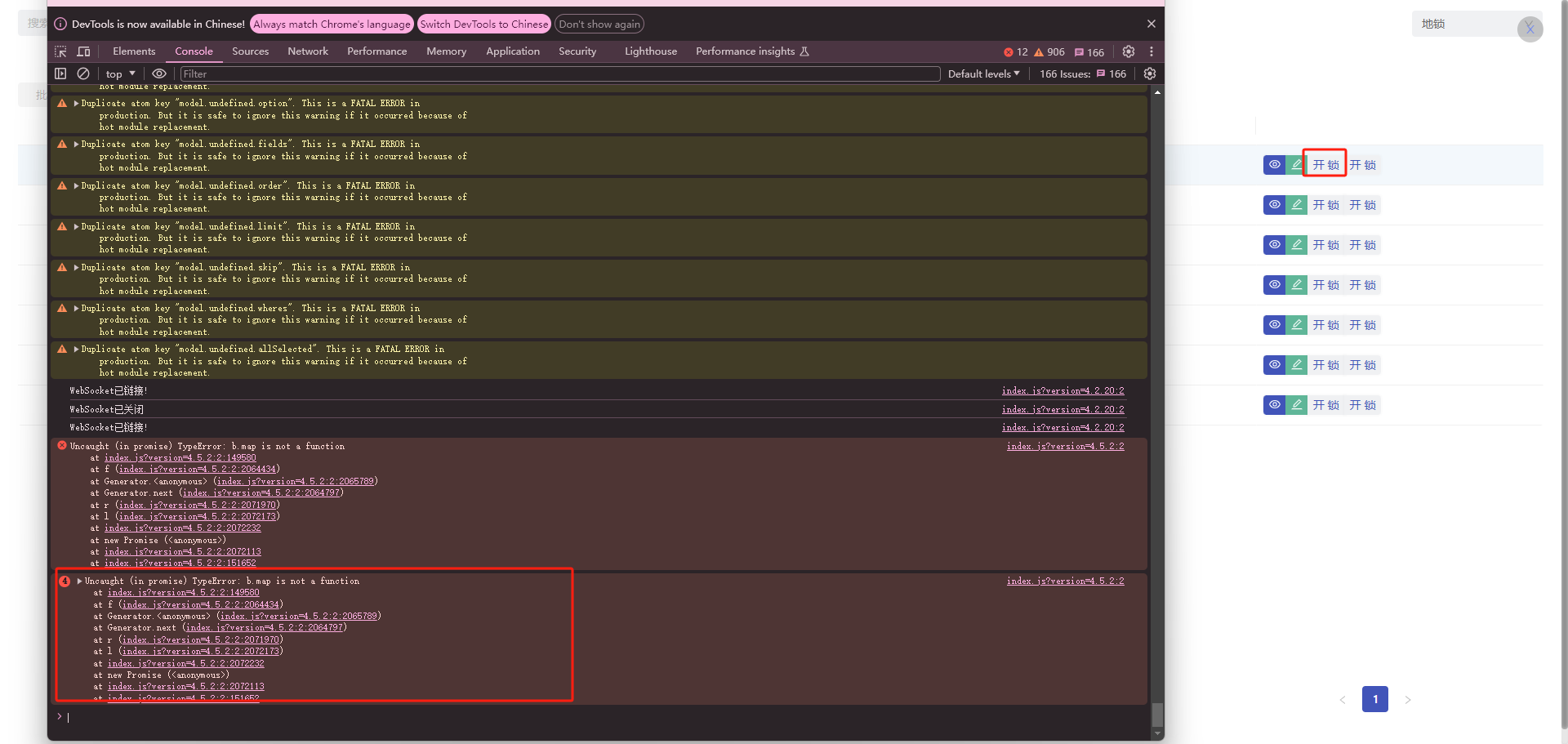Click the edit pencil icon in first table row
1568x744 pixels.
[x=1297, y=165]
